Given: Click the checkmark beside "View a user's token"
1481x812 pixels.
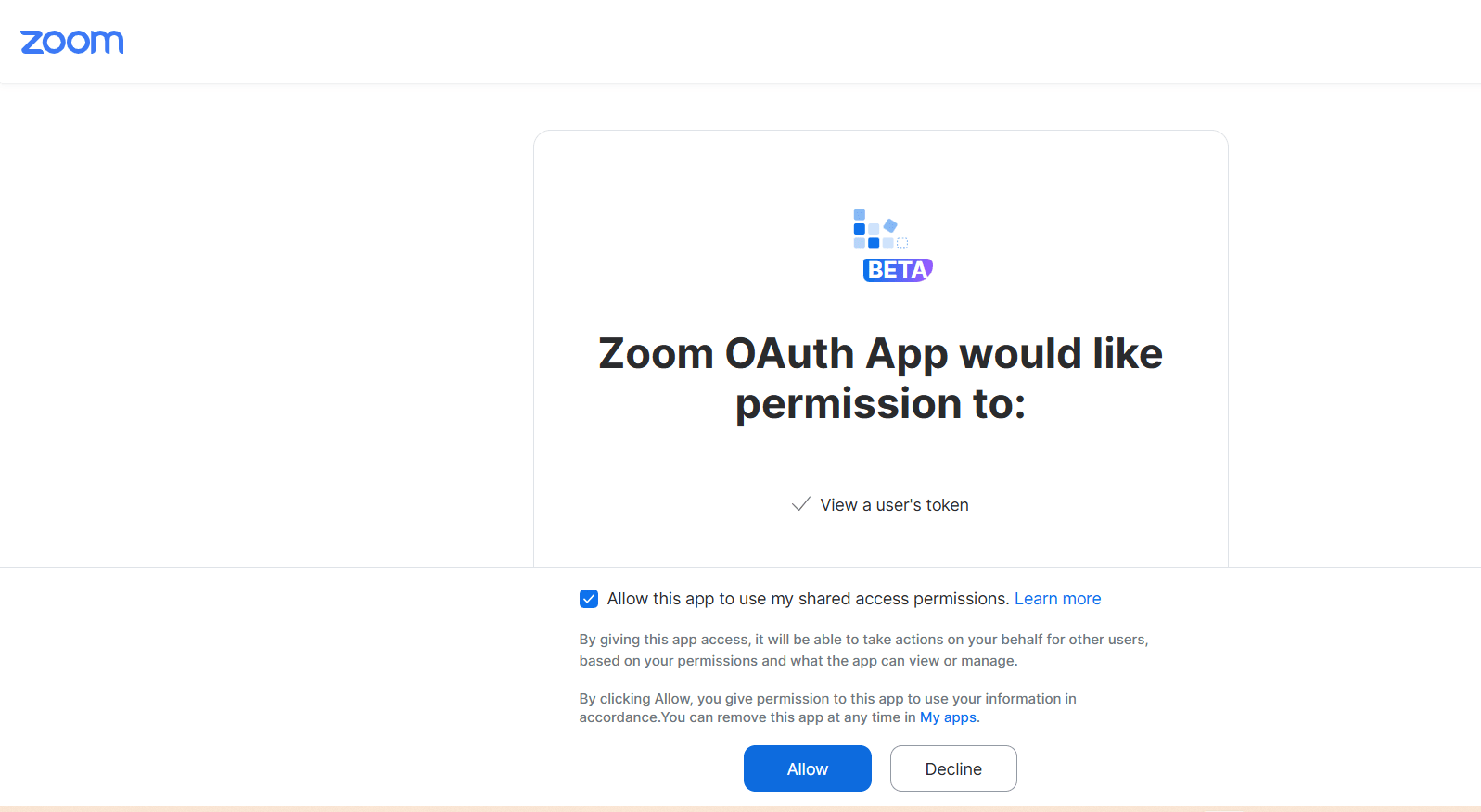Looking at the screenshot, I should [x=799, y=504].
